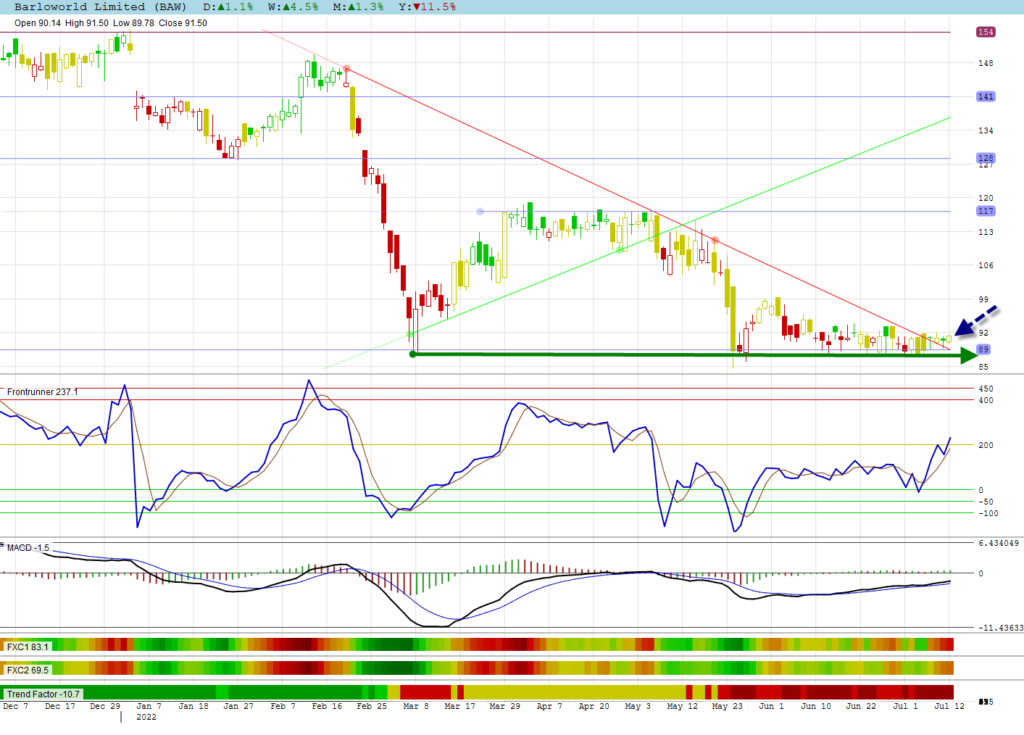1024x735 pixels.
Task: Click the 113 price axis value
Action: pos(985,232)
